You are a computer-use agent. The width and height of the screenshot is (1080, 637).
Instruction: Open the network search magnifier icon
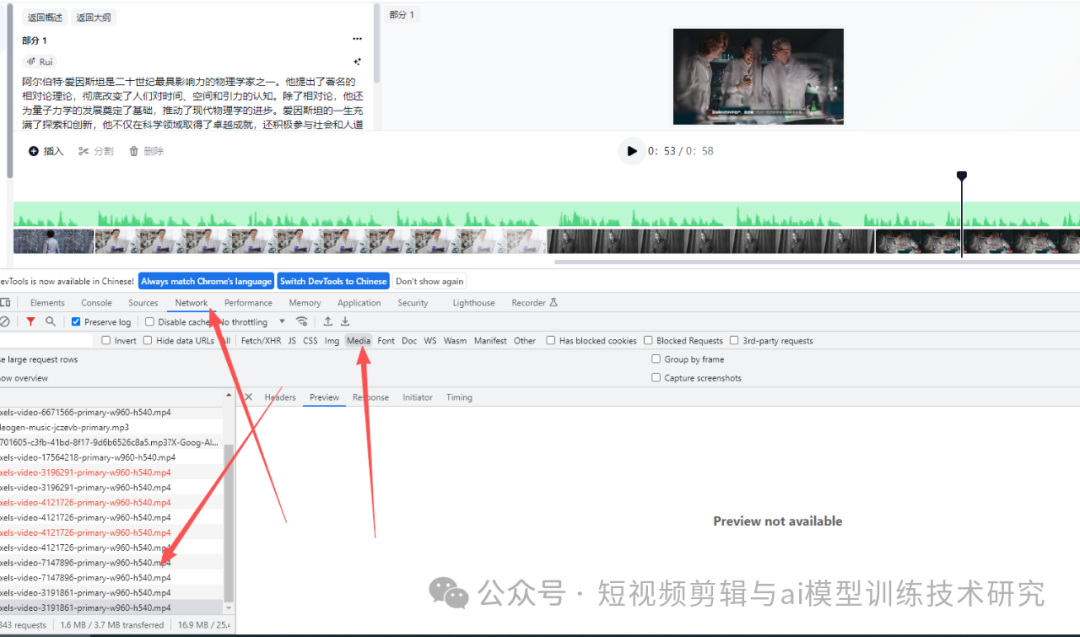(50, 321)
